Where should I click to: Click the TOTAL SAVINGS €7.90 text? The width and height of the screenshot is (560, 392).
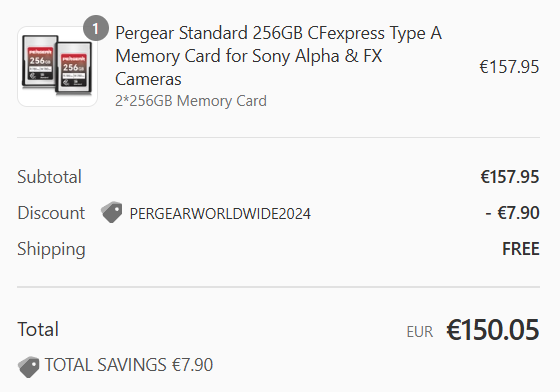tap(129, 365)
